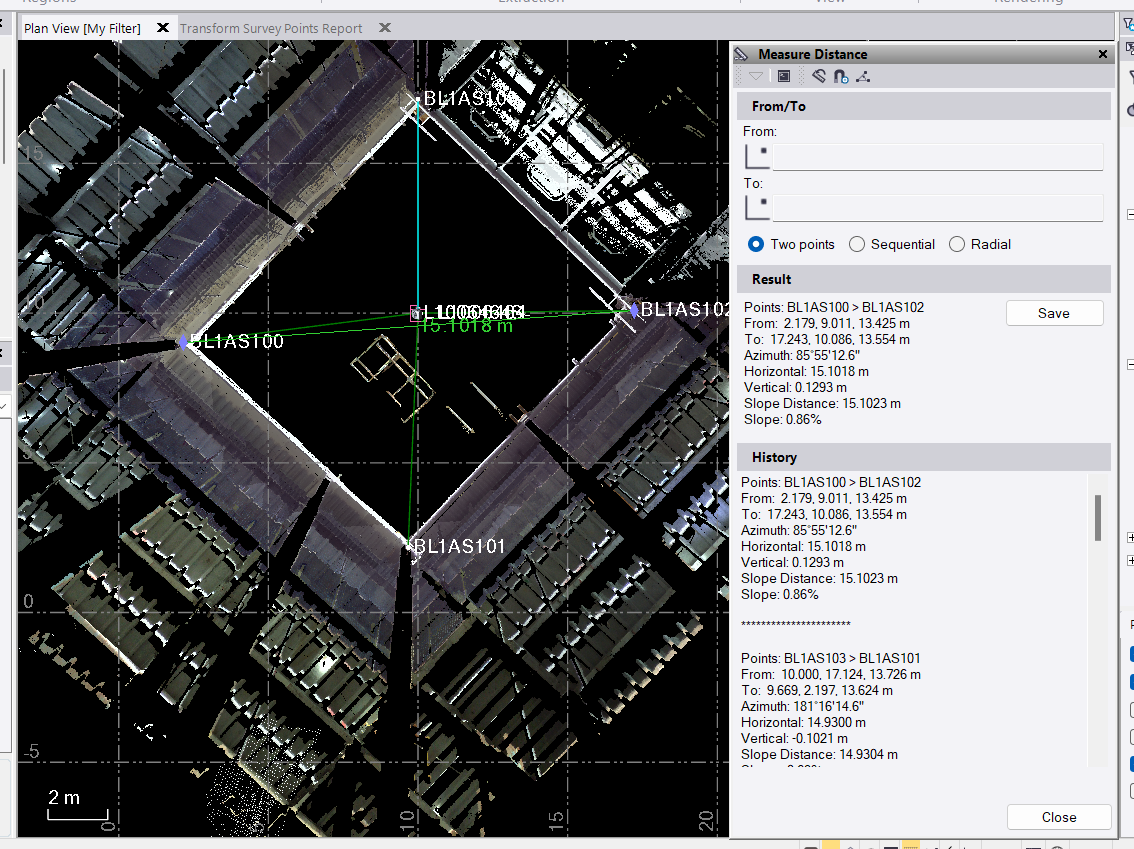The height and width of the screenshot is (849, 1134).
Task: Click the To coordinate pick icon
Action: pyautogui.click(x=758, y=208)
